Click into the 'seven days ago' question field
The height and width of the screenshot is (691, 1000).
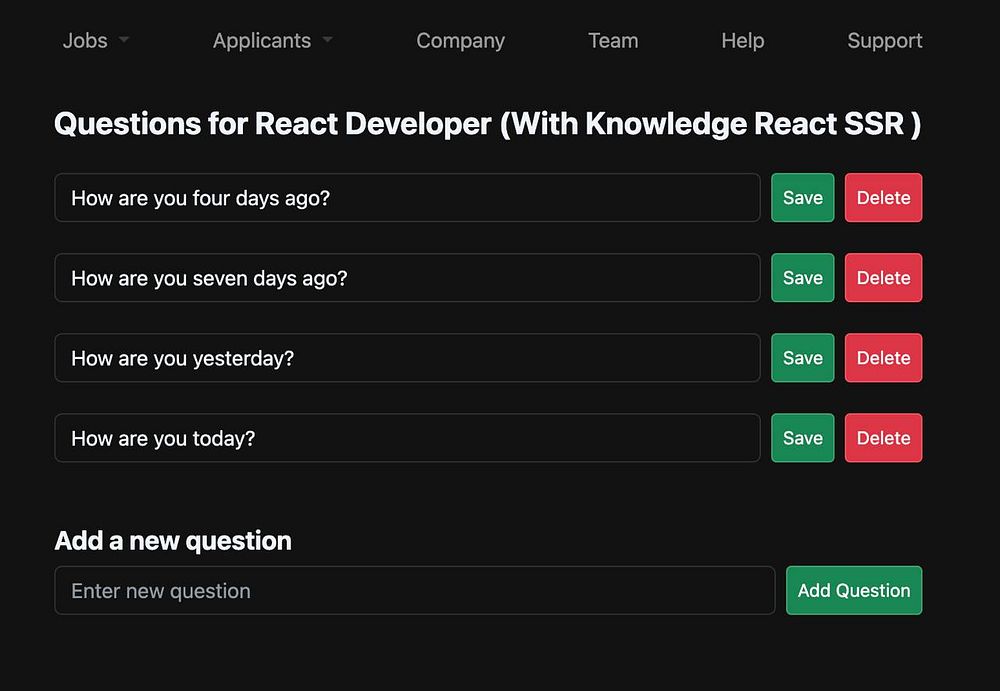click(x=407, y=278)
